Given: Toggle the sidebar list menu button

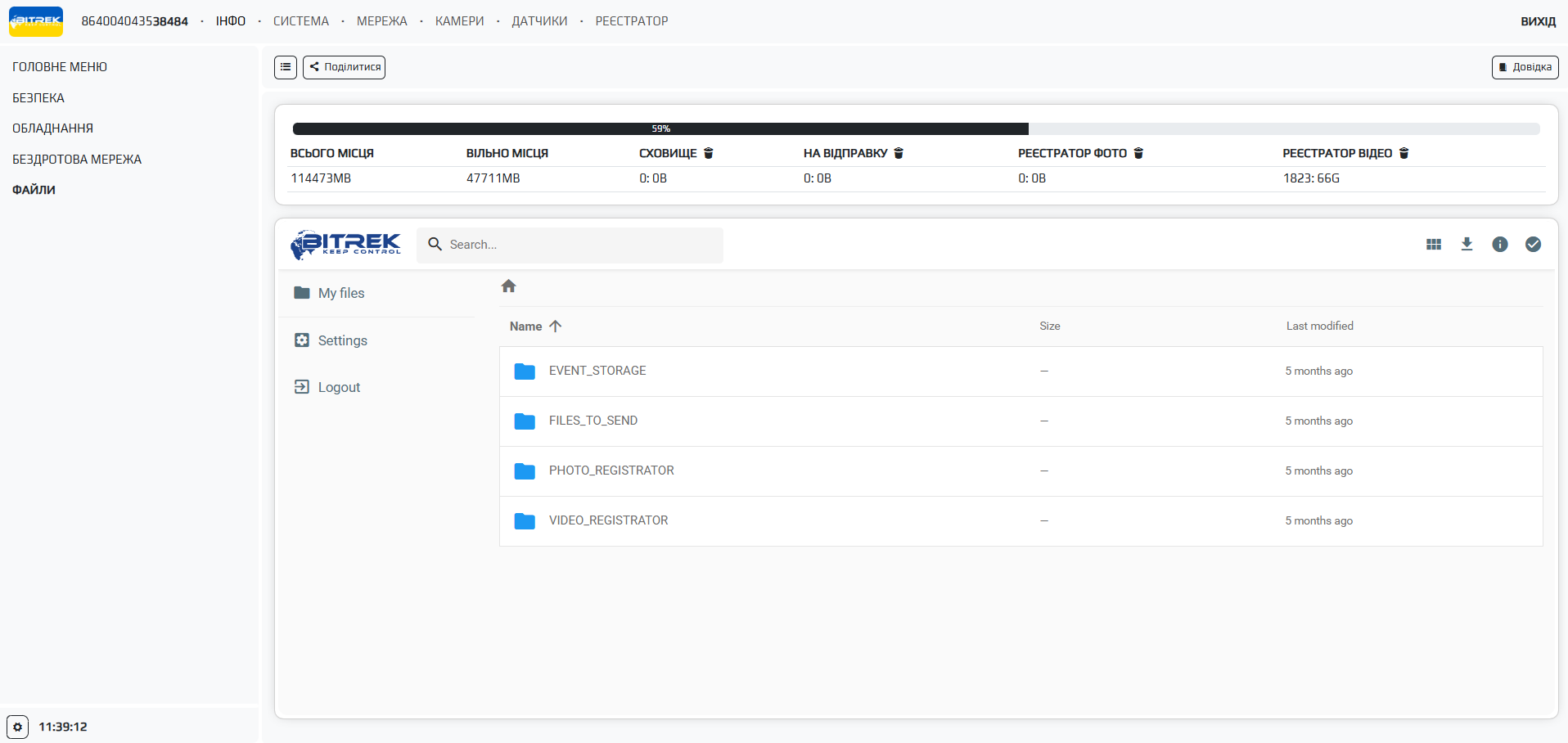Looking at the screenshot, I should (286, 67).
